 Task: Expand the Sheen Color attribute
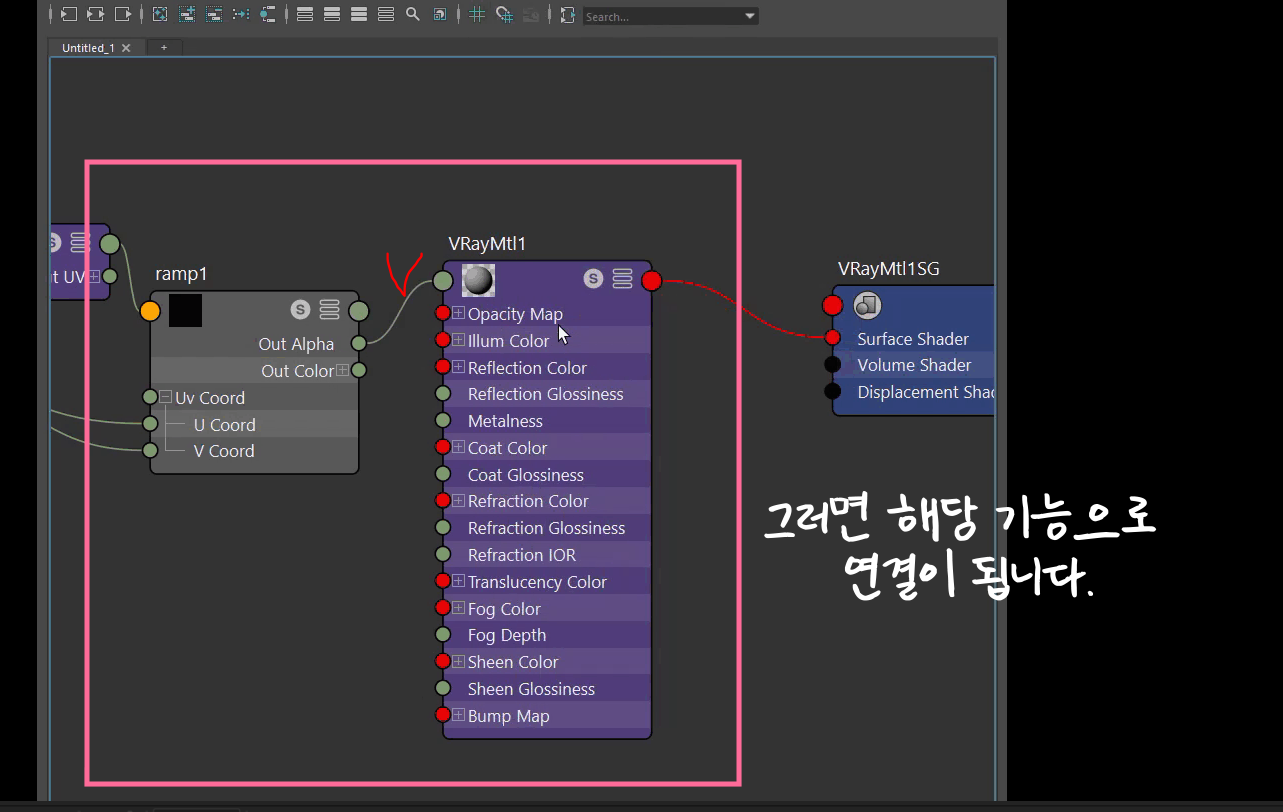click(458, 661)
